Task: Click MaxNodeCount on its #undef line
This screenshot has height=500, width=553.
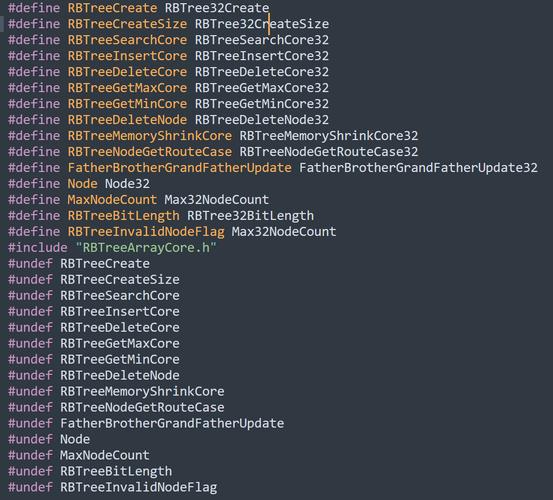Action: [x=105, y=455]
